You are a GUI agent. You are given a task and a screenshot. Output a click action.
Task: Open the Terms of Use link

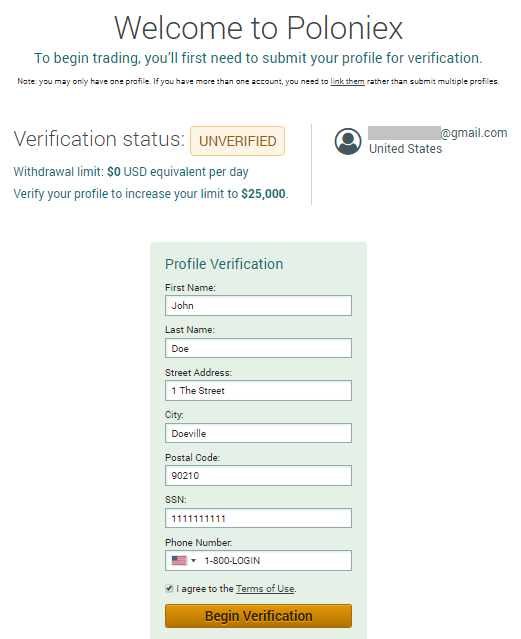265,589
